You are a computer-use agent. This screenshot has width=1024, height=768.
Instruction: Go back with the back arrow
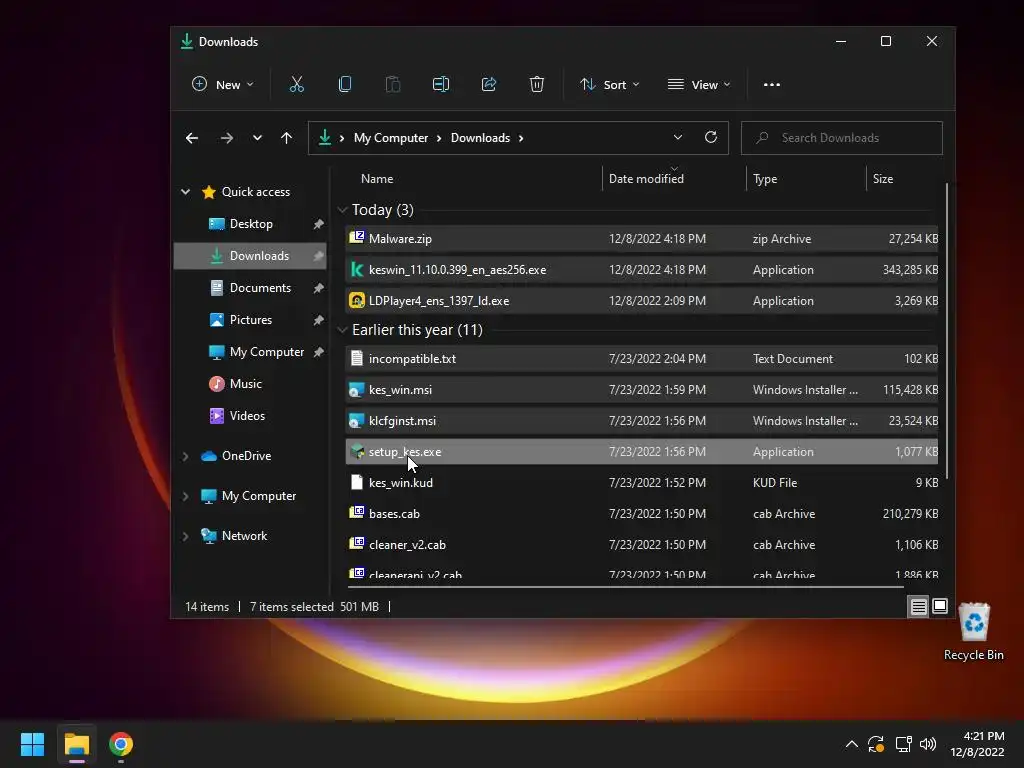pyautogui.click(x=191, y=138)
